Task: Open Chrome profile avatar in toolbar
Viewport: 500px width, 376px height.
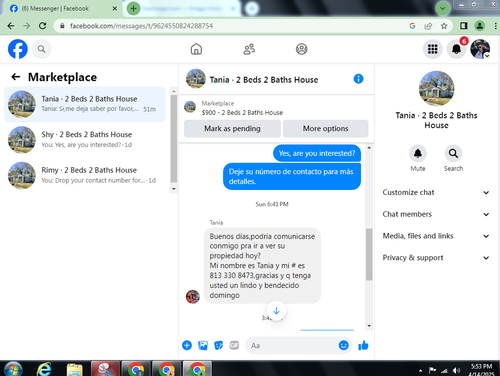Action: 480,26
